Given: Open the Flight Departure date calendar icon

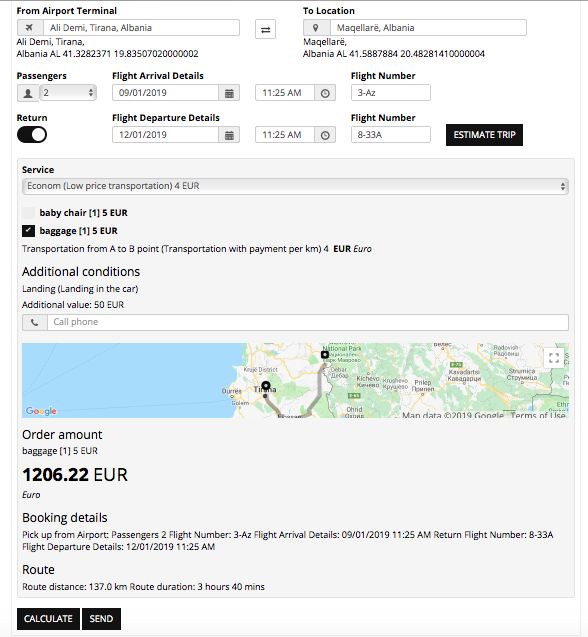Looking at the screenshot, I should click(229, 135).
